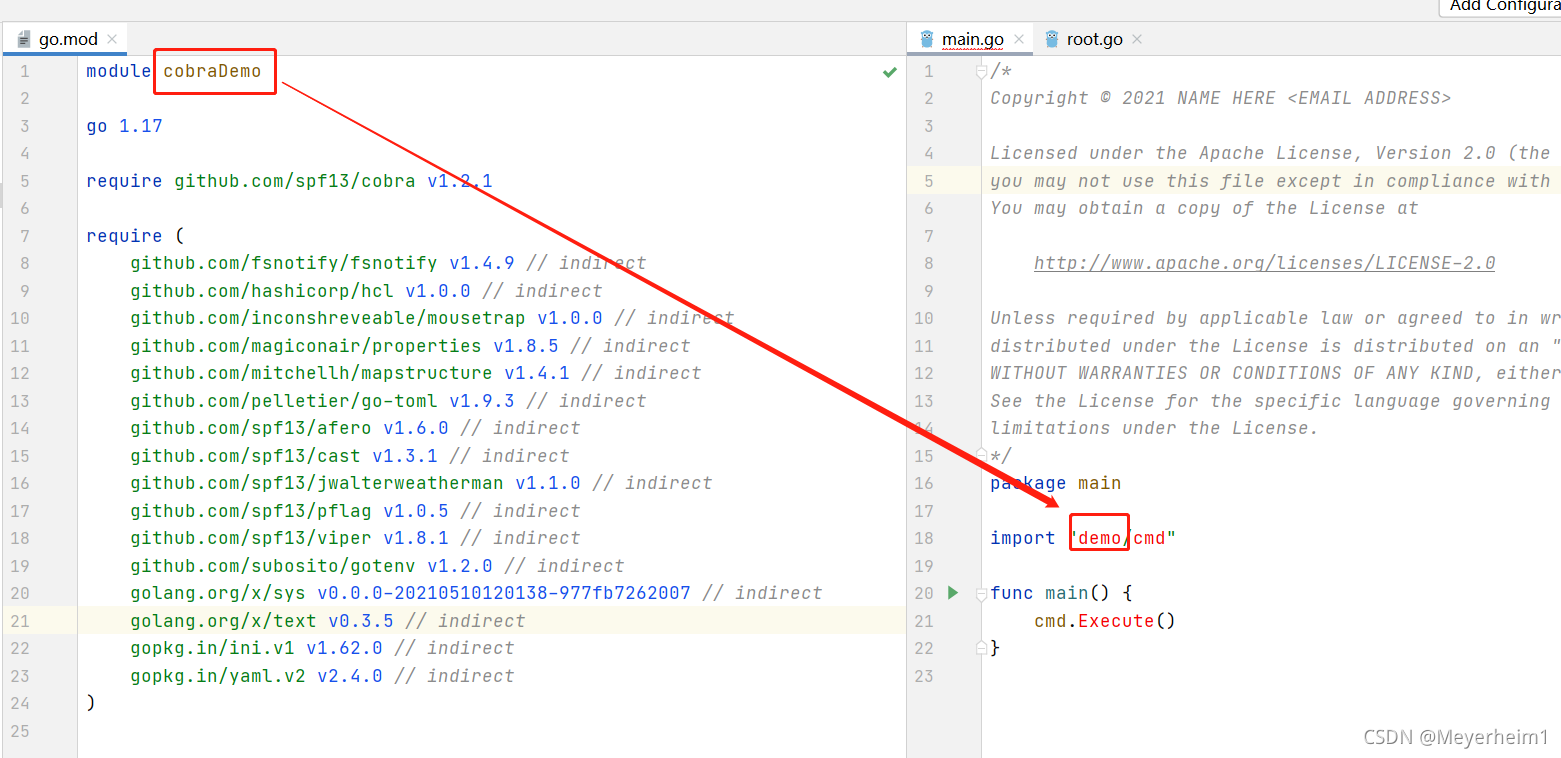1561x758 pixels.
Task: Click the module name cobraDemo
Action: (212, 71)
